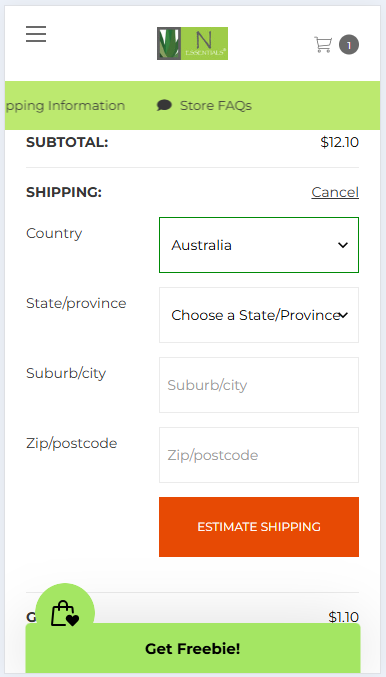Viewport: 386px width, 677px height.
Task: Click the Country field label
Action: [x=54, y=233]
